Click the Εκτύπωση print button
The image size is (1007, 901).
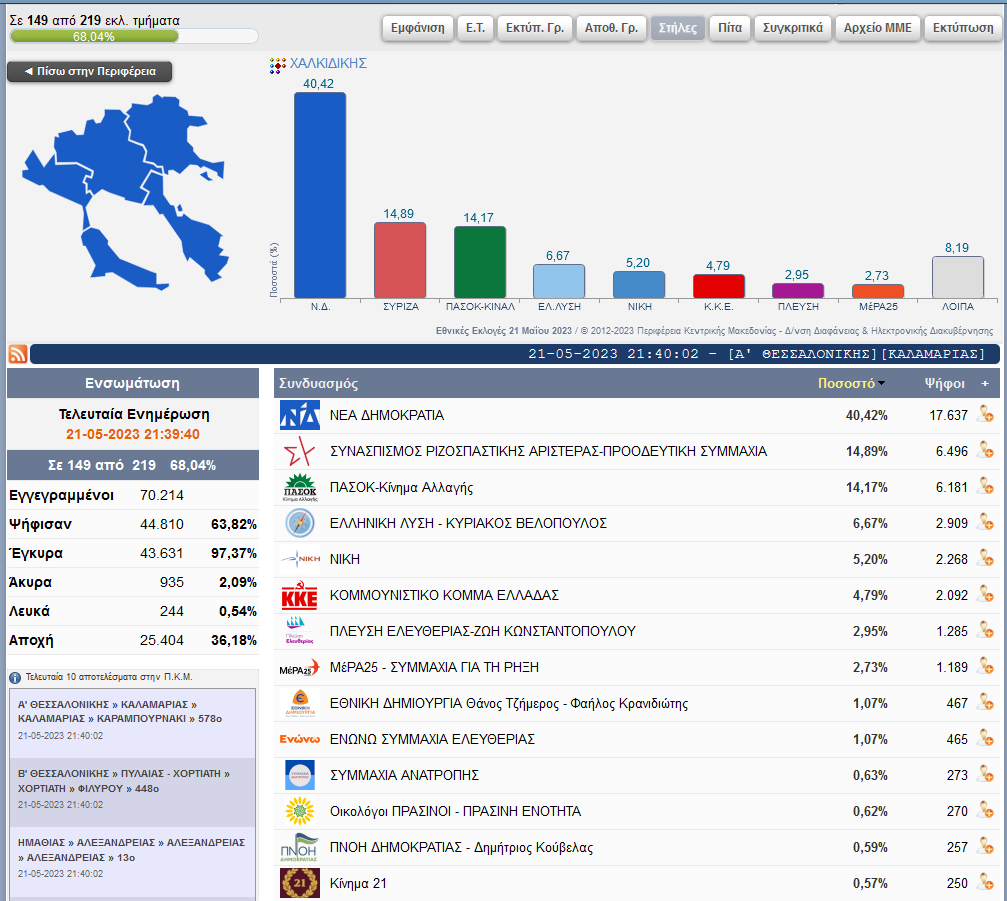point(962,28)
